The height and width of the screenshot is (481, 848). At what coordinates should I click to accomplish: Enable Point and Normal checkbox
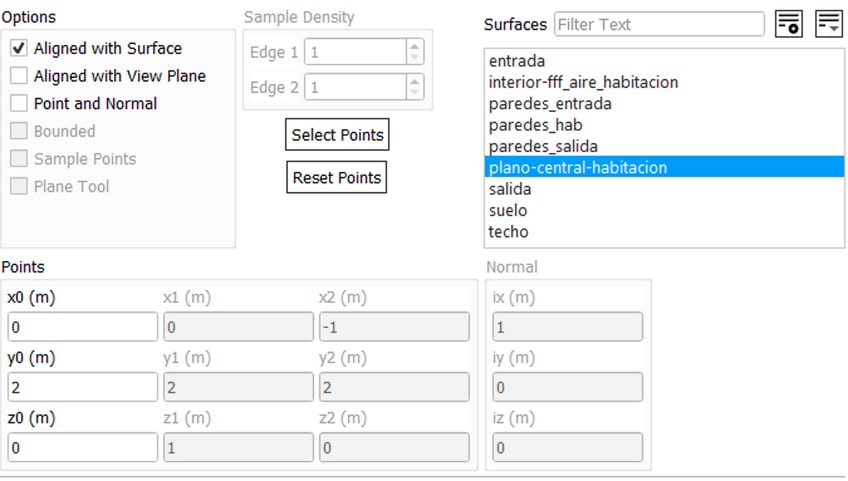point(19,103)
